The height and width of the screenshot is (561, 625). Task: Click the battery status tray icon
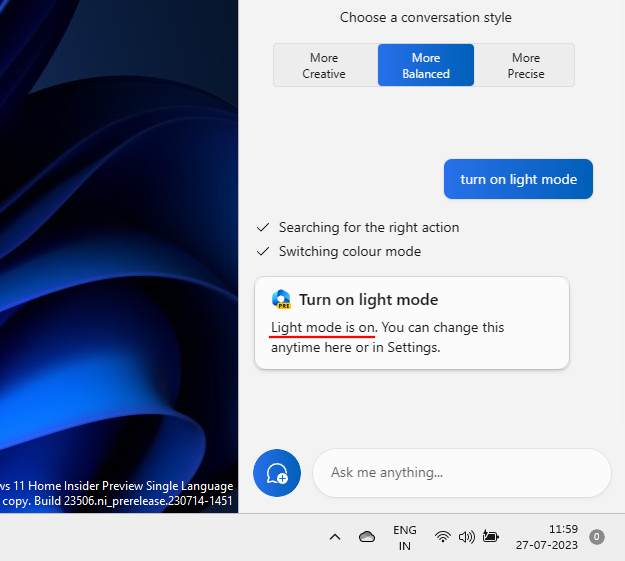click(x=490, y=537)
